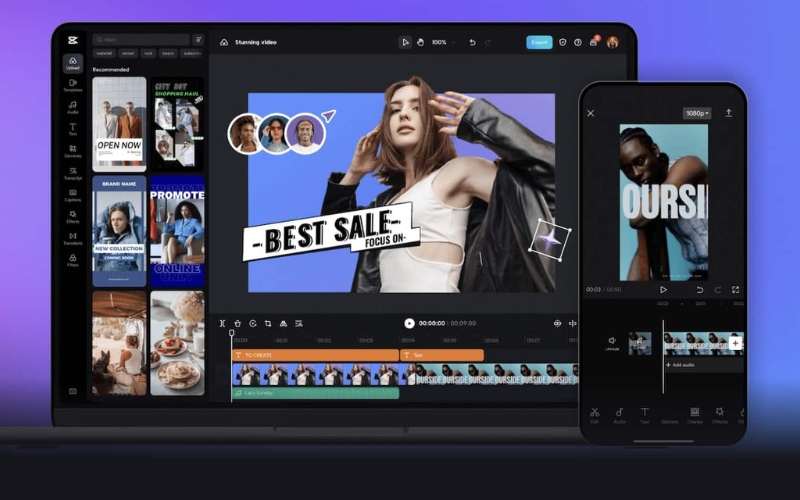This screenshot has height=500, width=800.
Task: Open the notifications gift icon with badge
Action: [593, 42]
